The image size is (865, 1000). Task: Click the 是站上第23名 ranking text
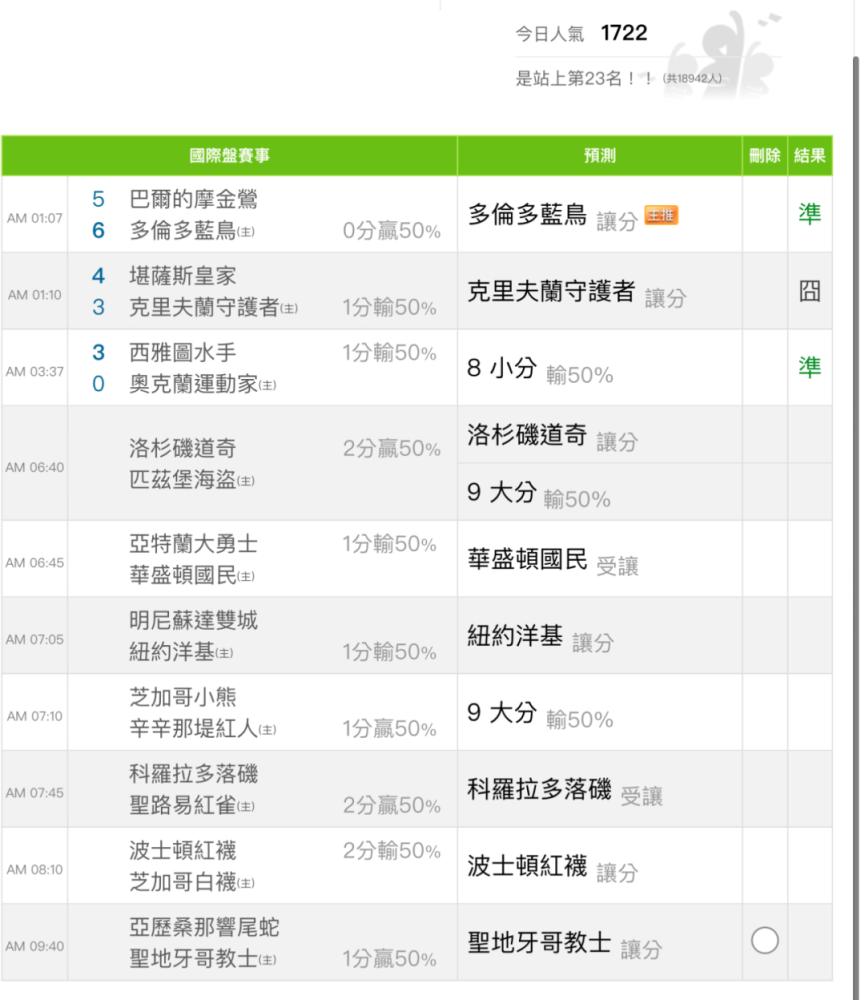pyautogui.click(x=584, y=78)
